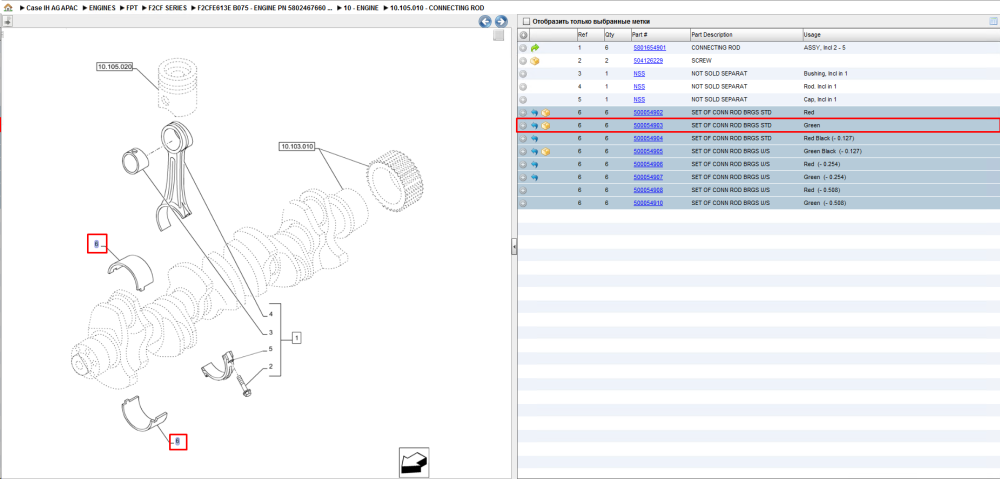Select 'Red Black (- 0.127)' usage cell
The image size is (1000, 479).
tap(829, 138)
